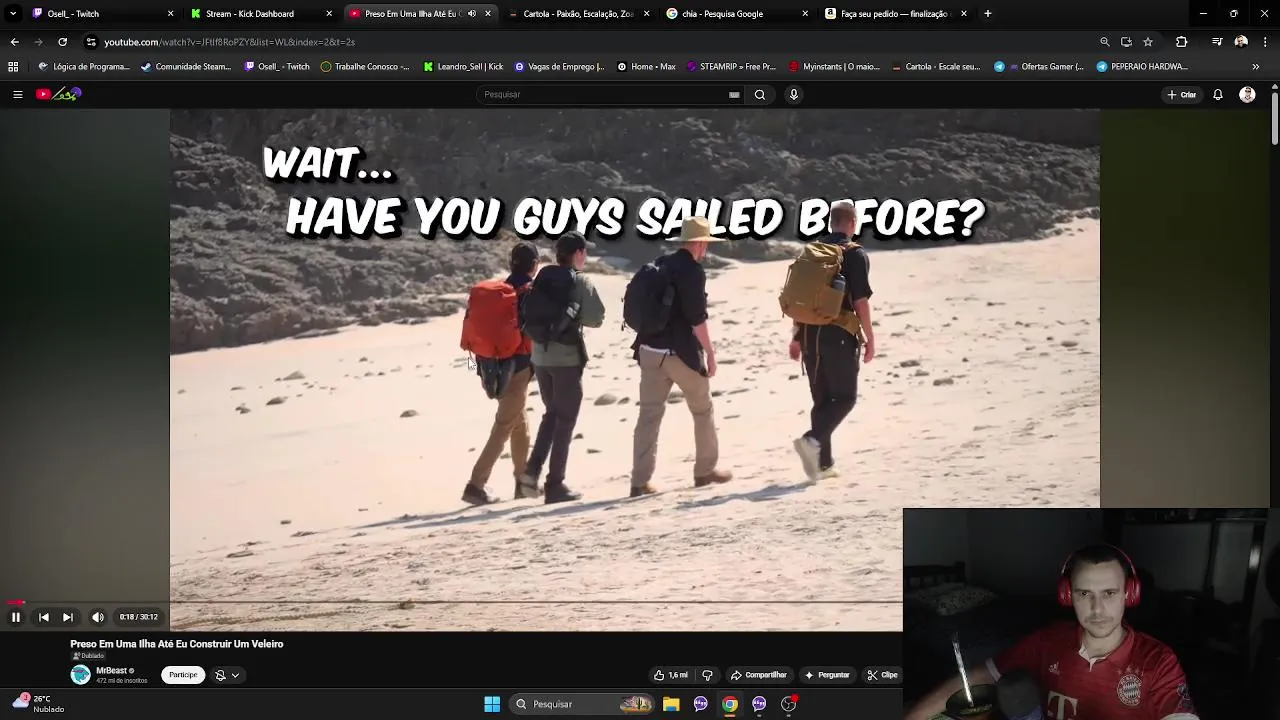Click the 'Perguntar' button
The height and width of the screenshot is (720, 1280).
[x=827, y=675]
